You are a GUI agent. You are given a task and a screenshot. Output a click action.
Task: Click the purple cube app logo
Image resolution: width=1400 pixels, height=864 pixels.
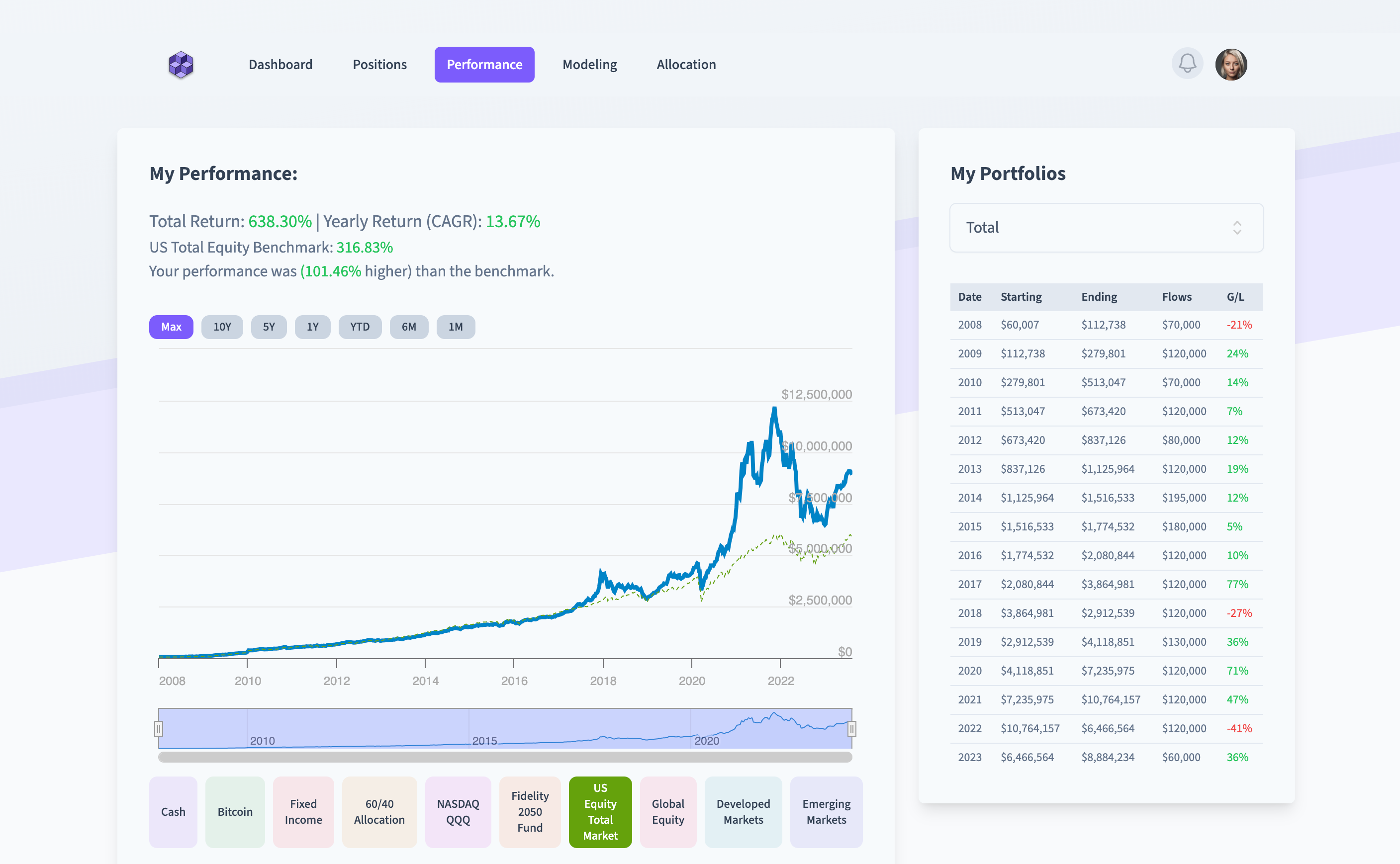(181, 65)
